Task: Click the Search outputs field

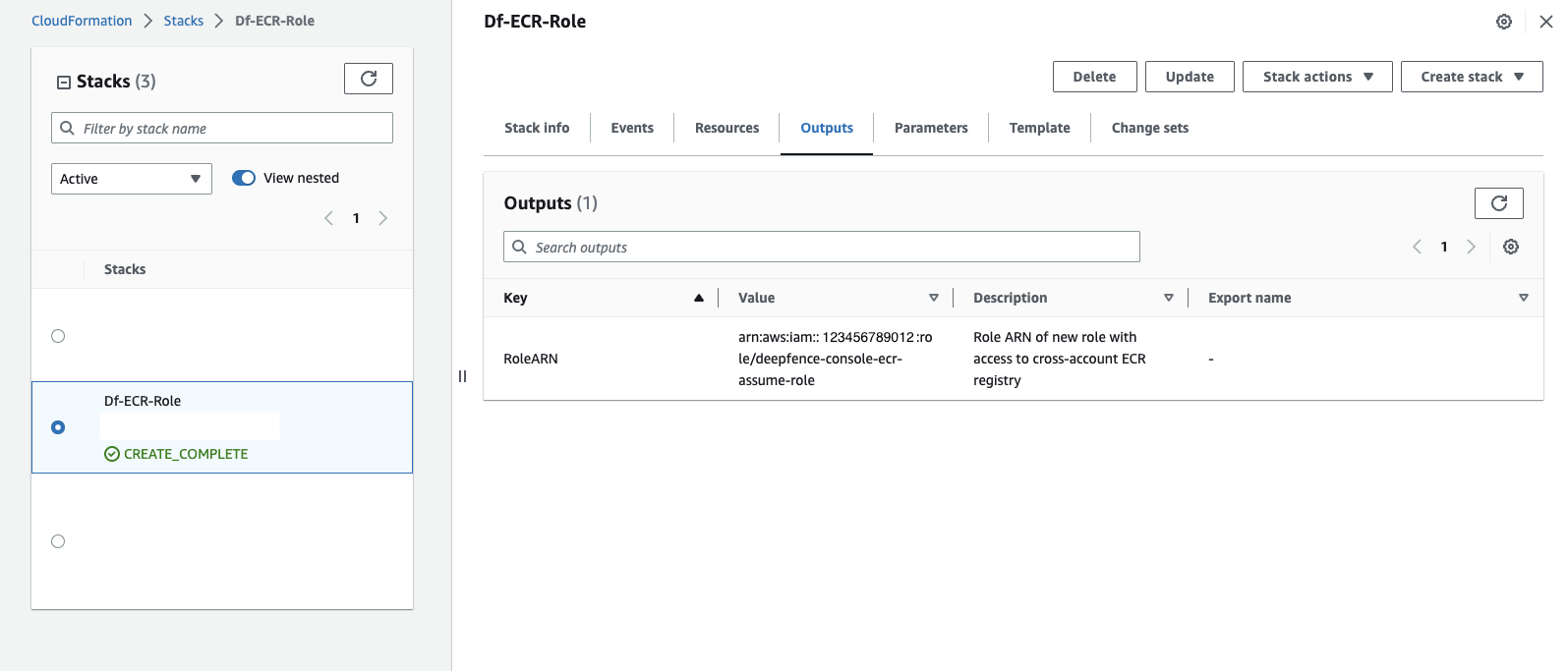Action: click(x=821, y=248)
